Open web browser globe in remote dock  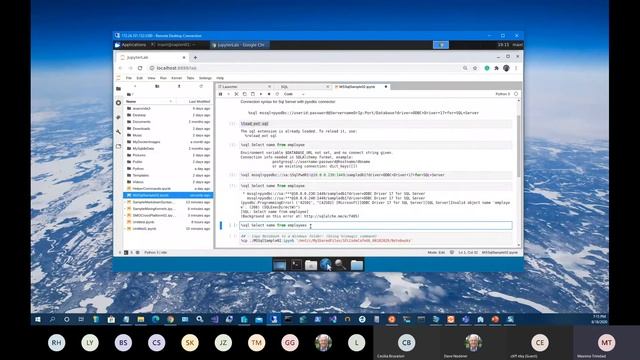tap(325, 265)
